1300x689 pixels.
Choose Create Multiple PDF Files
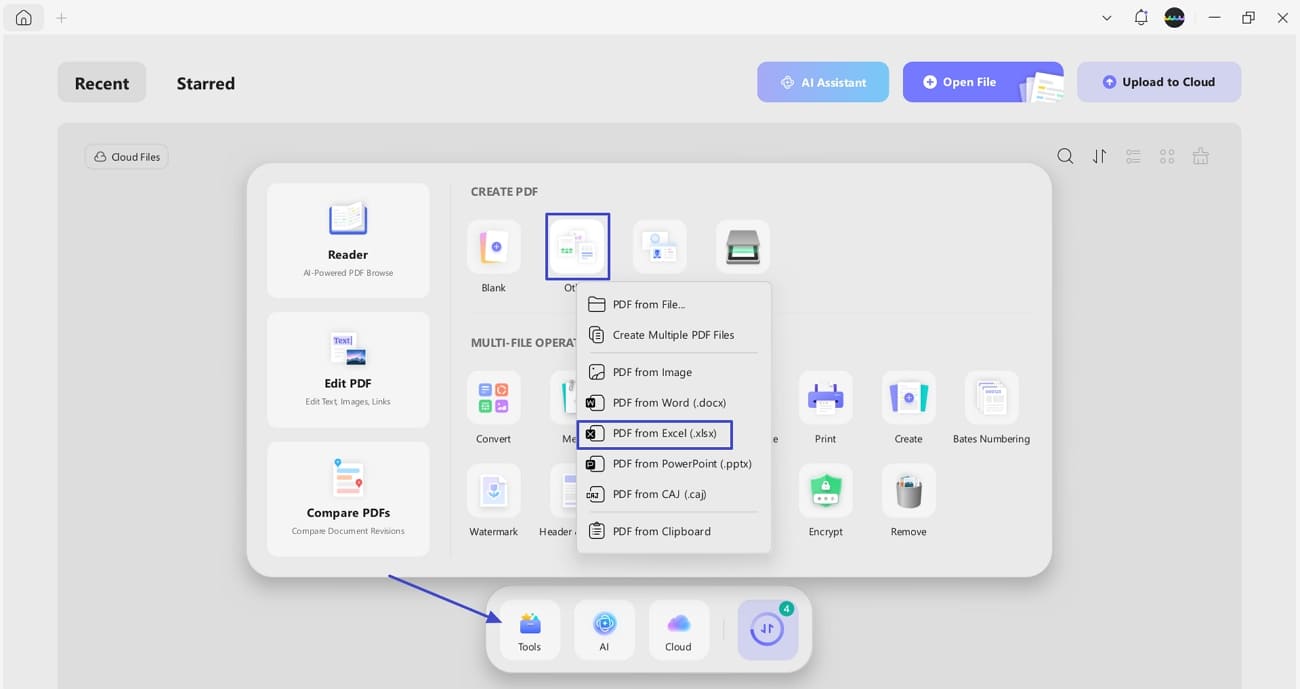pos(674,335)
